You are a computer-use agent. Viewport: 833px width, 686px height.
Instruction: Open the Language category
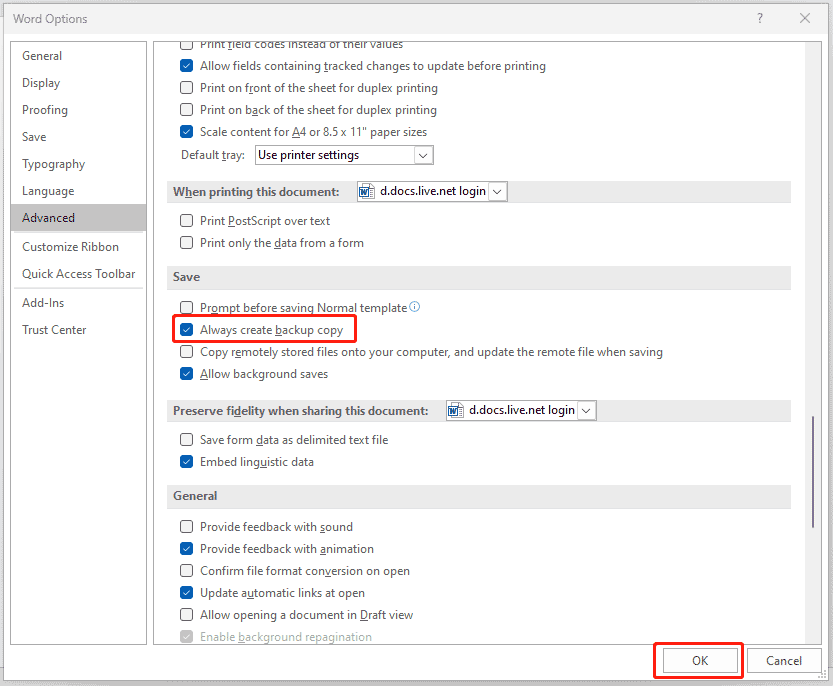(x=78, y=191)
